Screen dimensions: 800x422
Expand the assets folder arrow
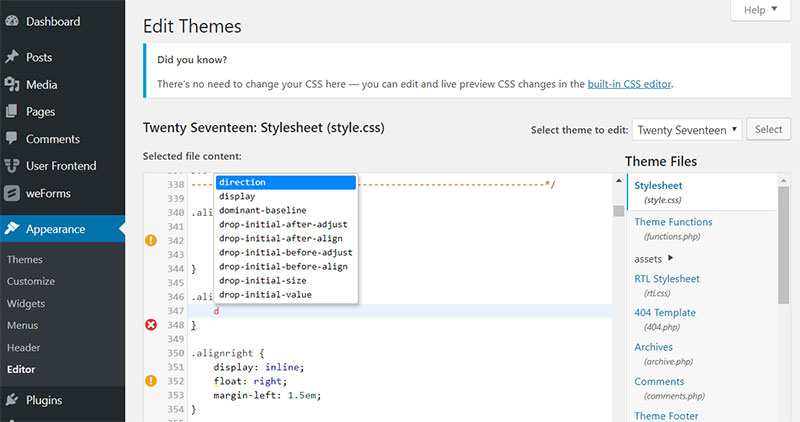click(x=670, y=258)
